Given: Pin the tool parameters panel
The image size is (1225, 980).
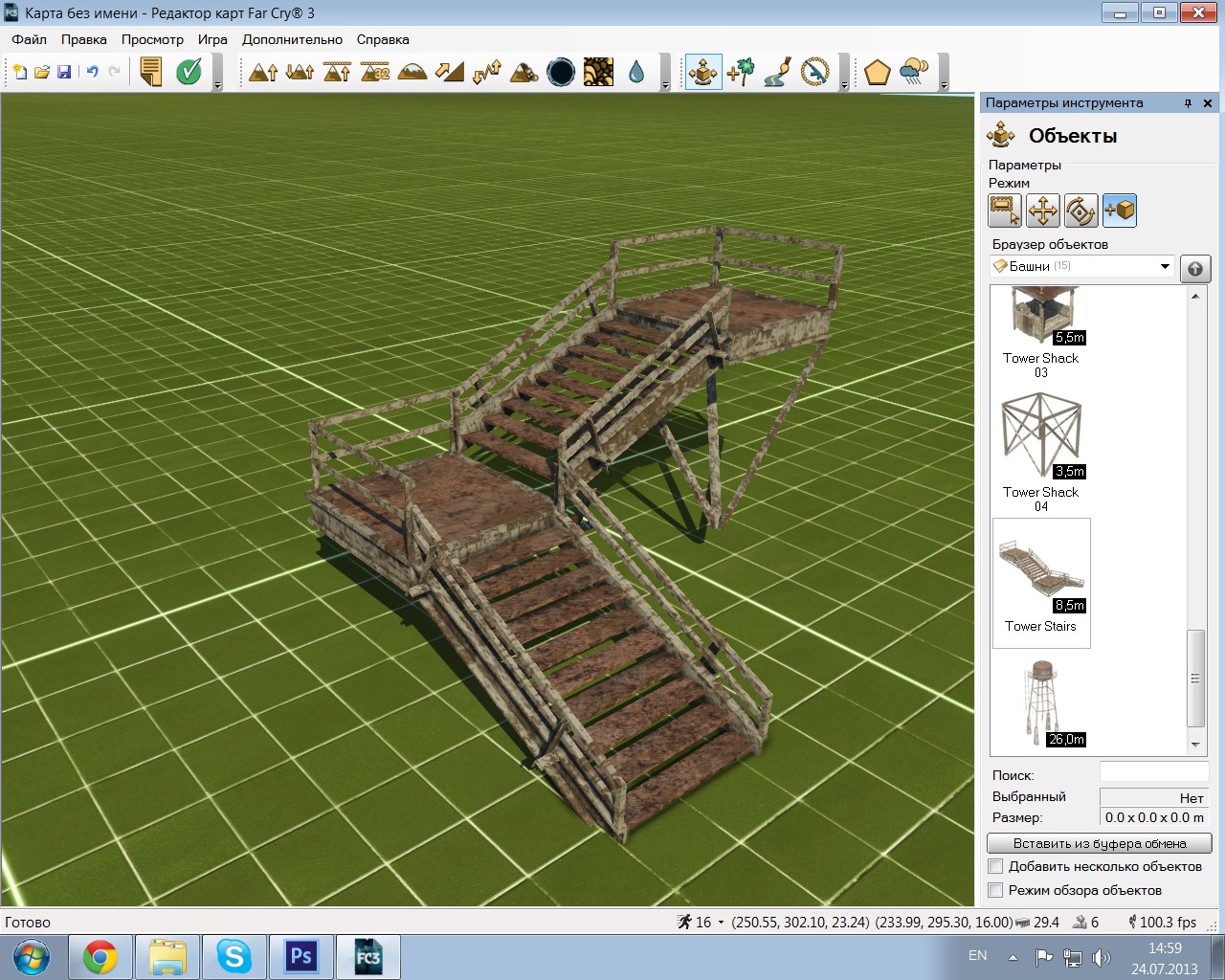Looking at the screenshot, I should point(1188,102).
